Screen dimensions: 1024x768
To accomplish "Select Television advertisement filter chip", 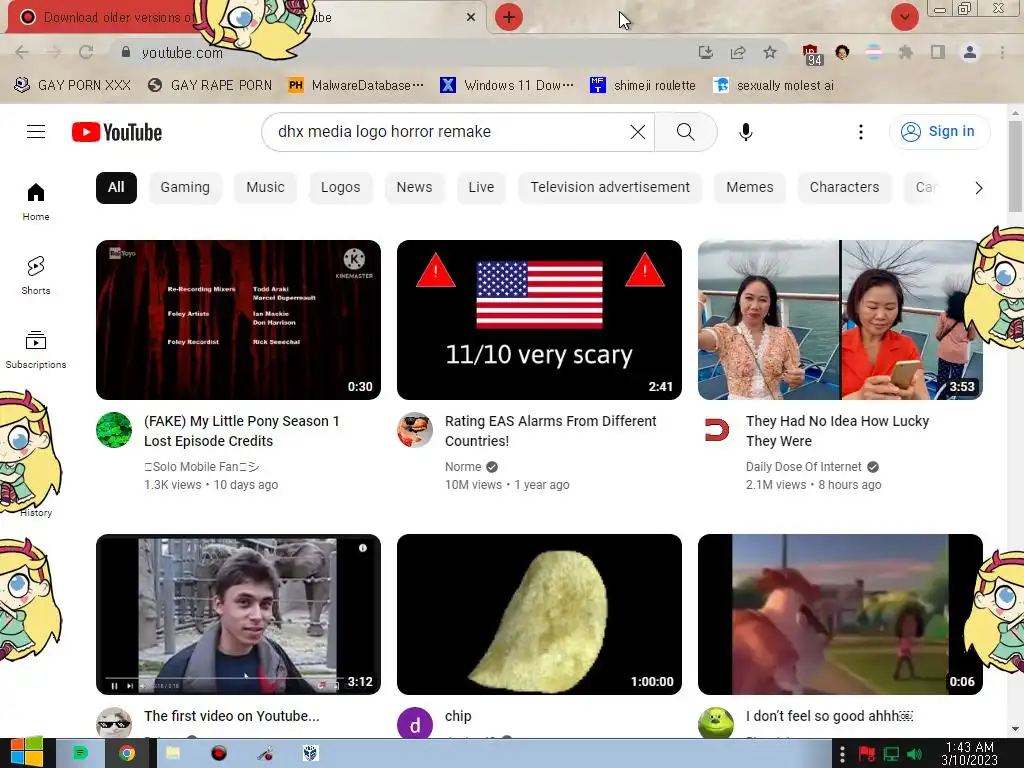I will click(610, 187).
